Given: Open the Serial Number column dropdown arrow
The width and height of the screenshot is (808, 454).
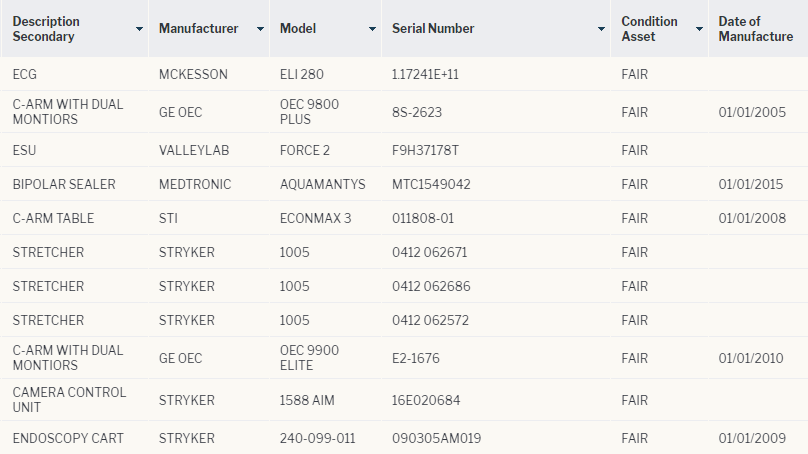Looking at the screenshot, I should pyautogui.click(x=601, y=29).
